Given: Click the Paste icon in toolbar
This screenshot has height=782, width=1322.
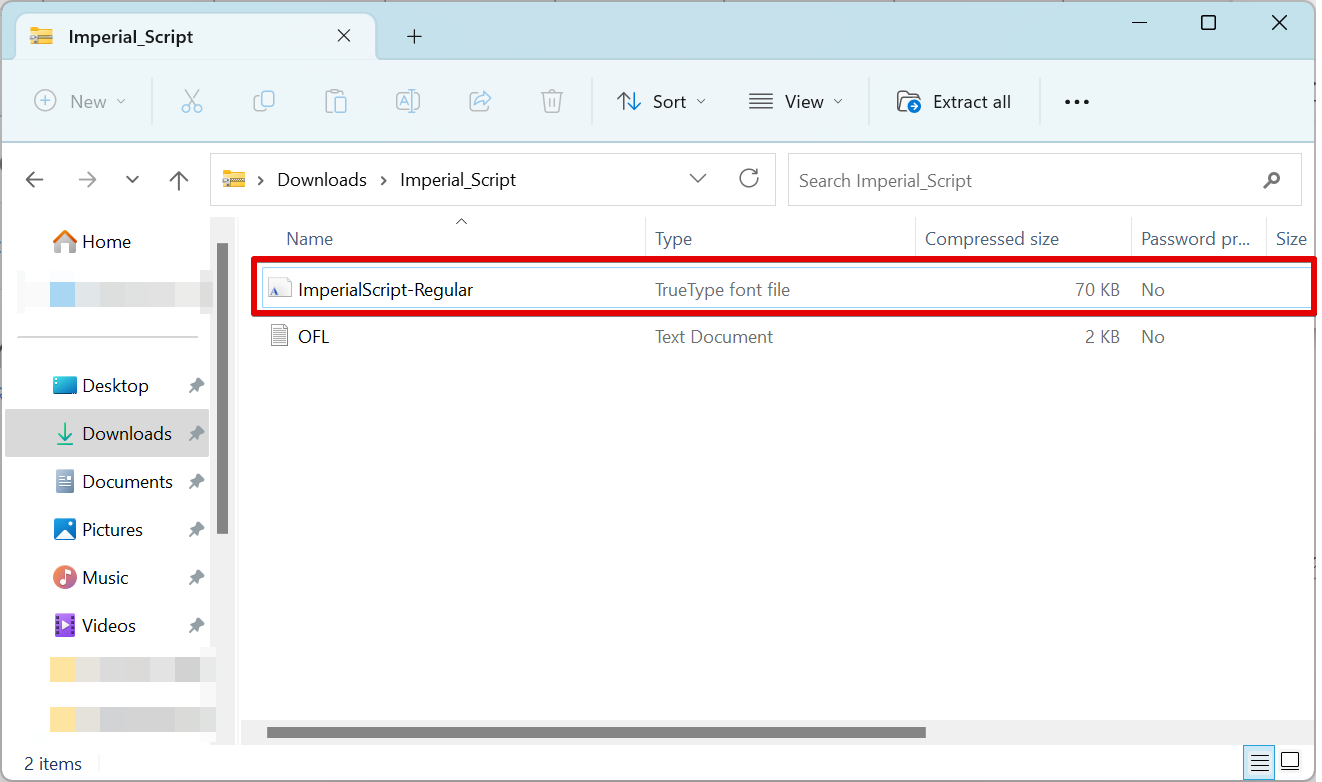Looking at the screenshot, I should click(x=336, y=101).
